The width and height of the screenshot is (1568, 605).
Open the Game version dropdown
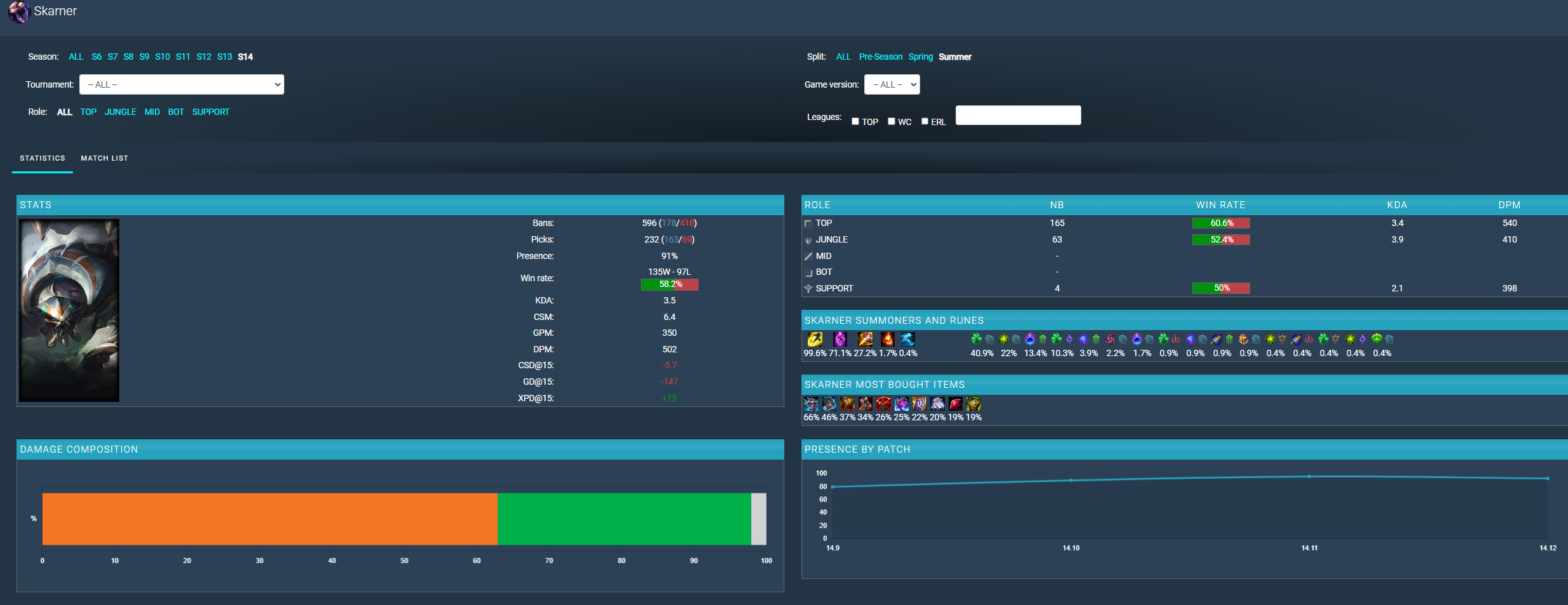[892, 84]
